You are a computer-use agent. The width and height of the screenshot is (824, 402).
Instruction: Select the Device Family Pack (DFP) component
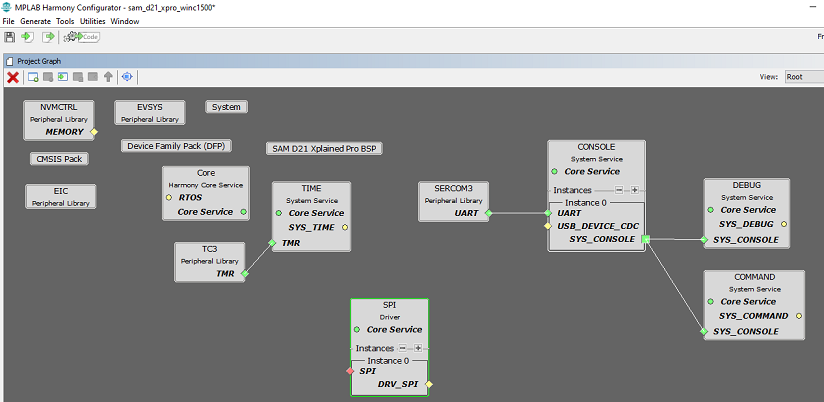175,145
